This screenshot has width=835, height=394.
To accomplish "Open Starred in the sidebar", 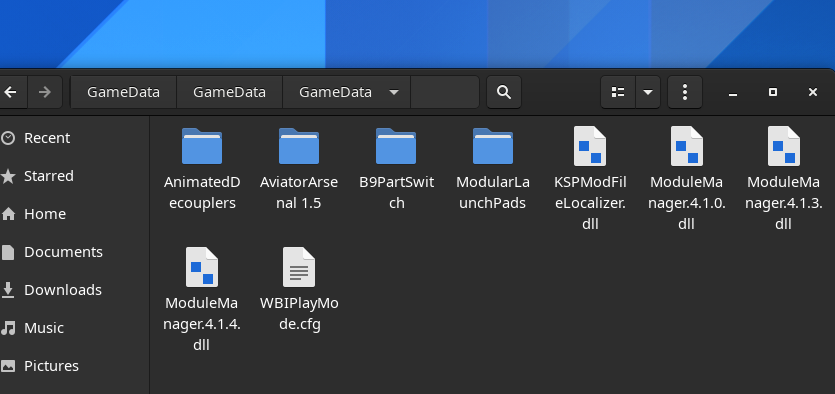I will [75, 176].
